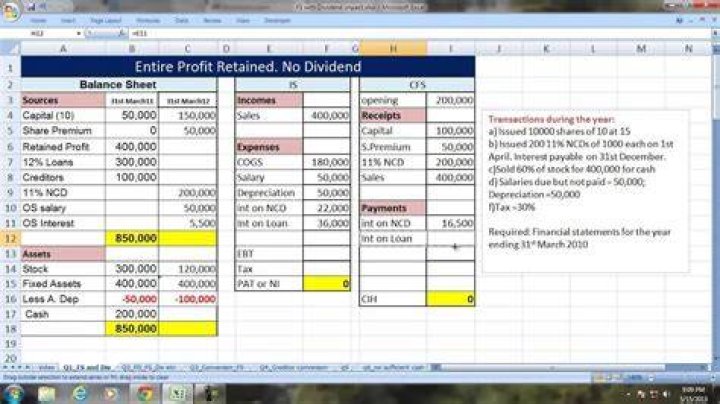Select the 'Retained Profit' cell
720x404 pixels.
[x=63, y=147]
